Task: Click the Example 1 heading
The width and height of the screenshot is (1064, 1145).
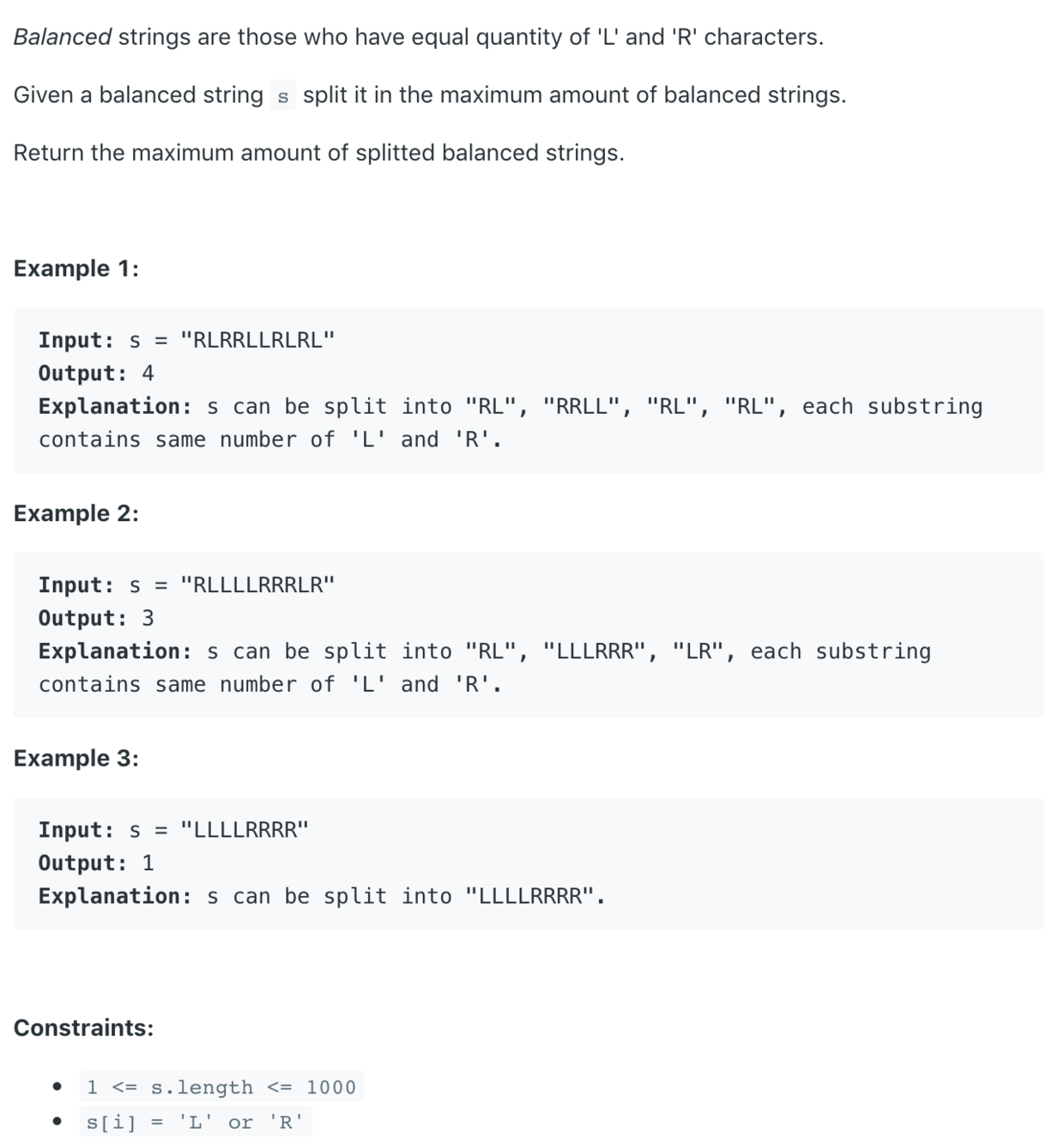Action: 76,269
